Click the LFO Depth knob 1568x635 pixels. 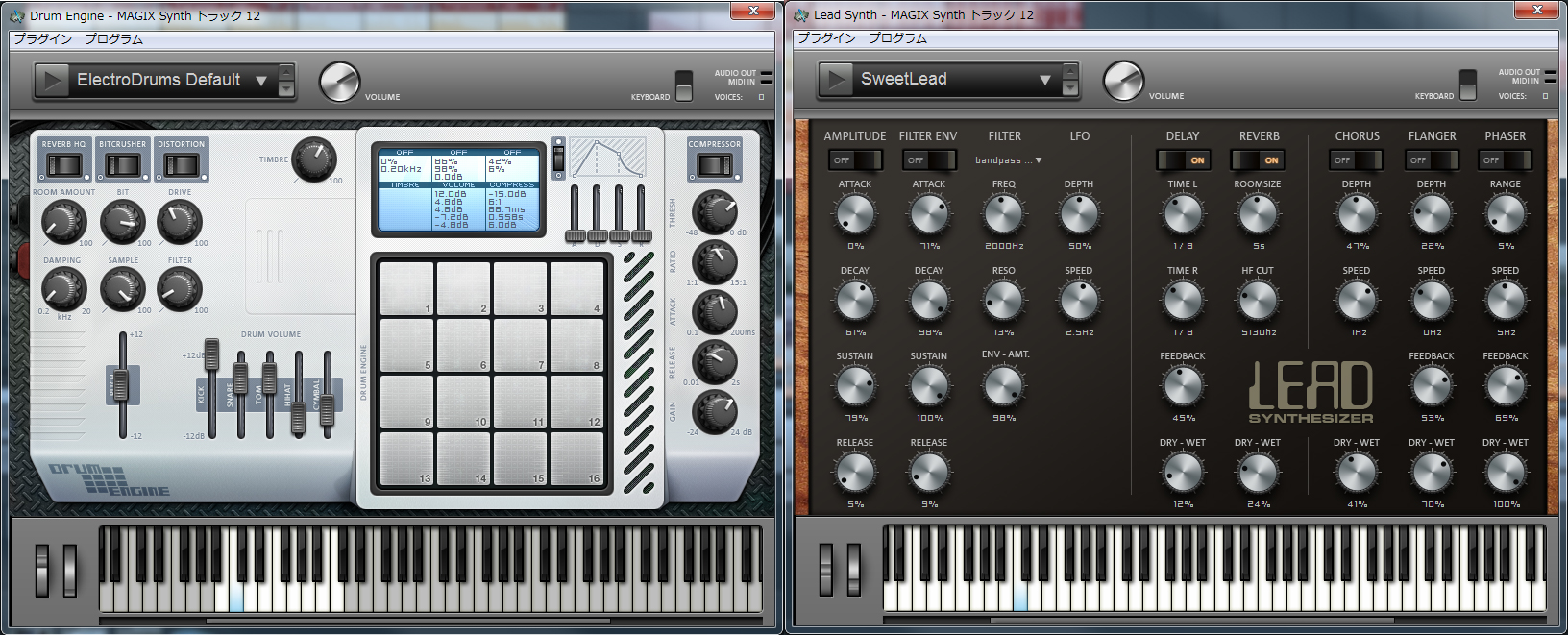click(x=1079, y=214)
